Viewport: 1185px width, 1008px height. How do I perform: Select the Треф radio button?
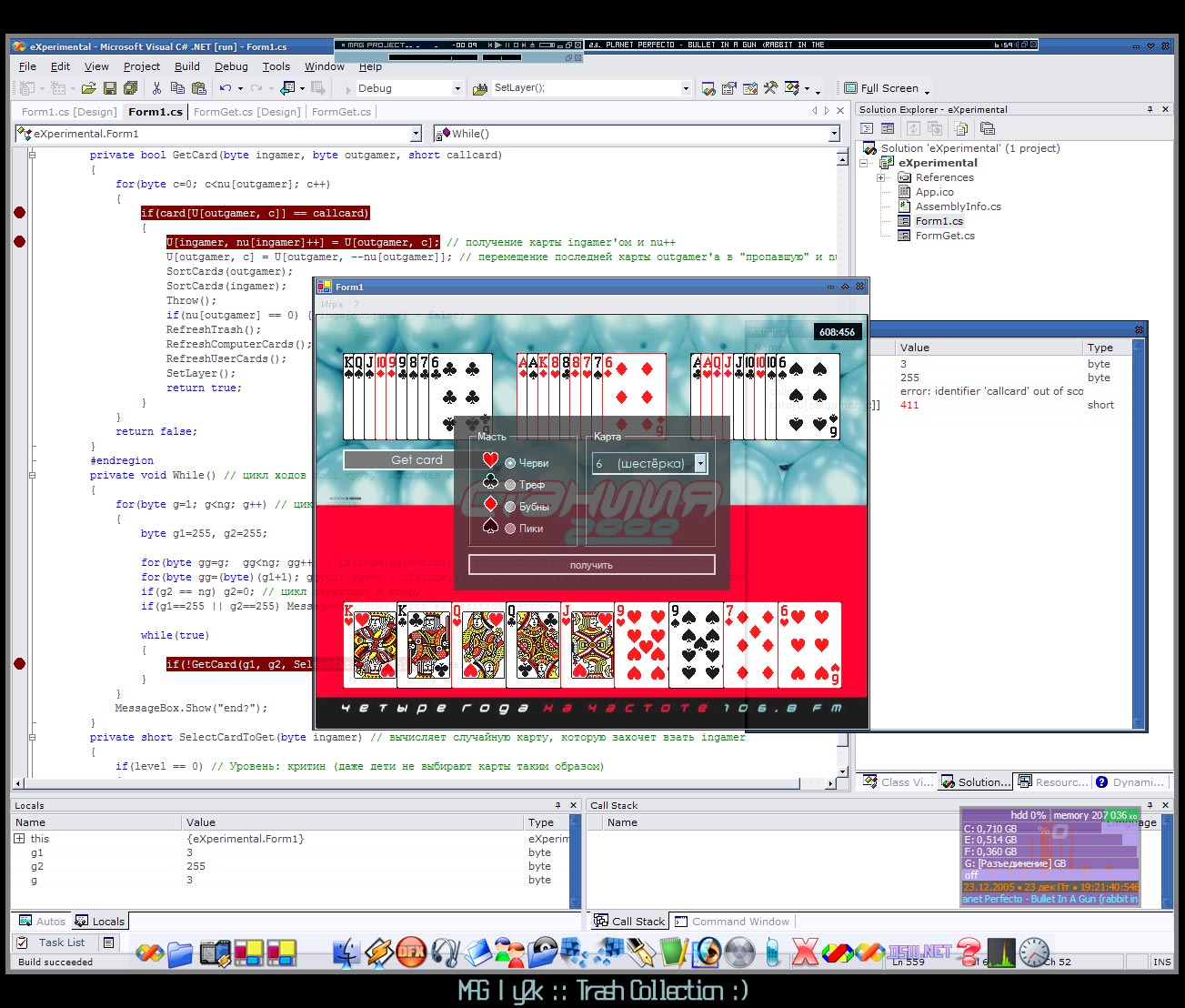[x=510, y=485]
